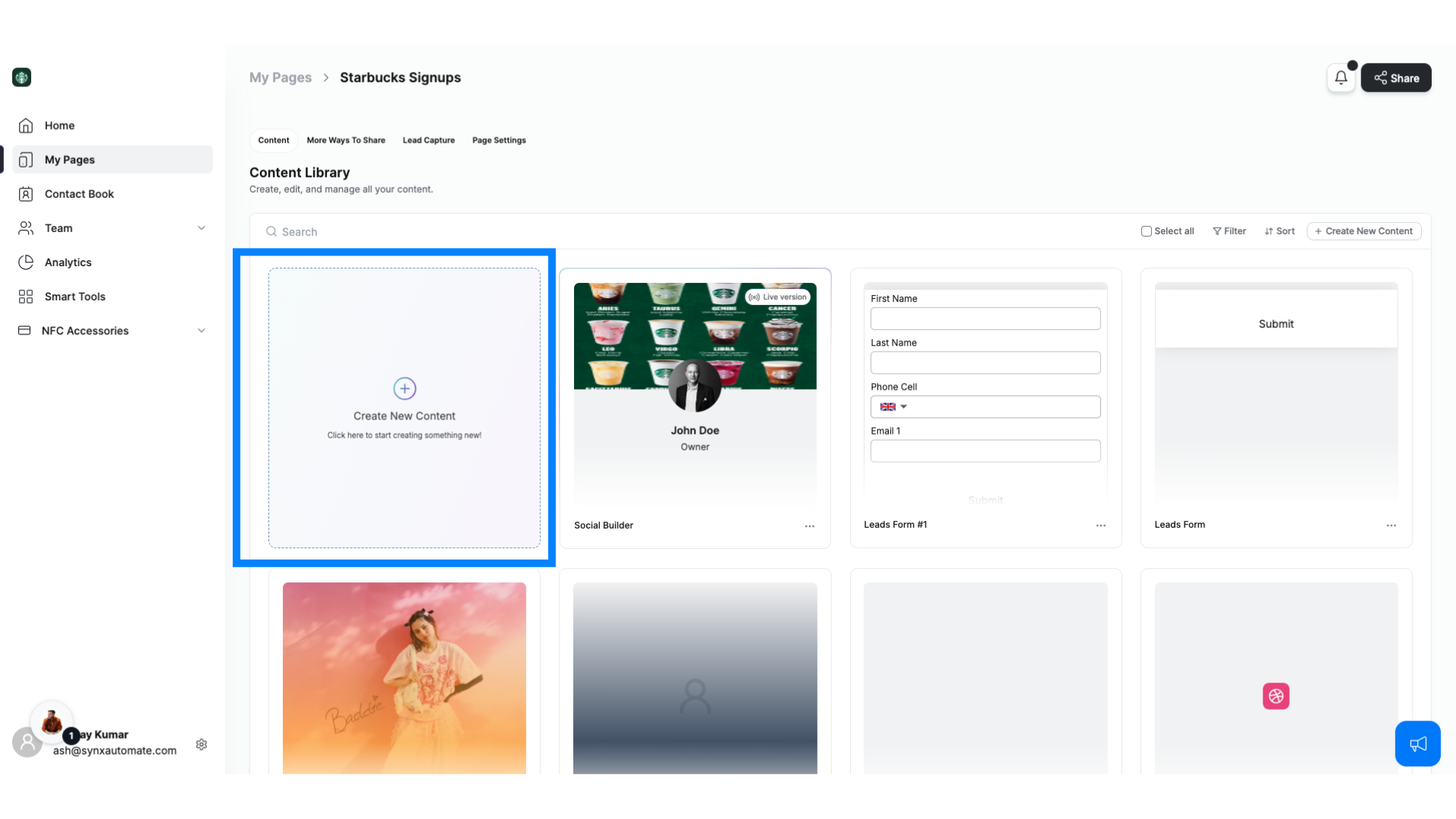Click the user avatar at bottom left

tap(27, 742)
